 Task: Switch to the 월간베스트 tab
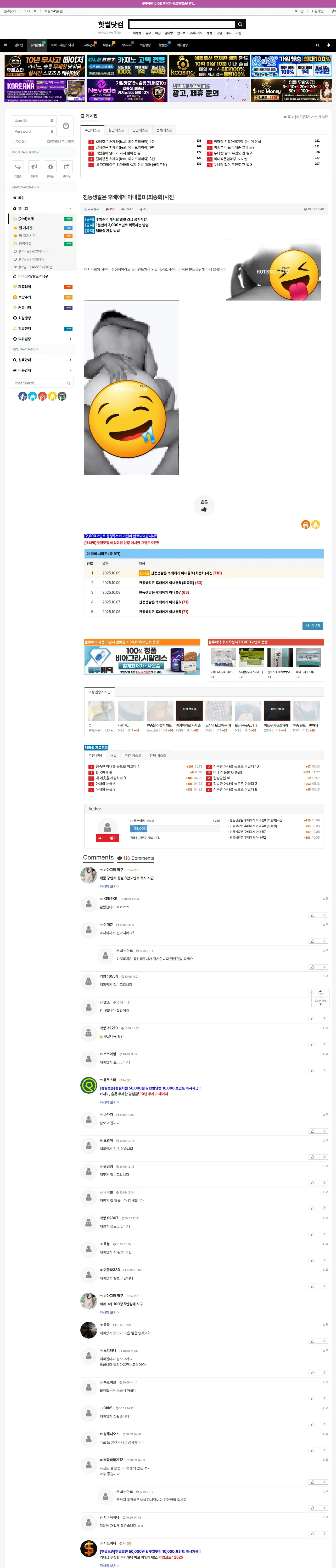[x=116, y=130]
